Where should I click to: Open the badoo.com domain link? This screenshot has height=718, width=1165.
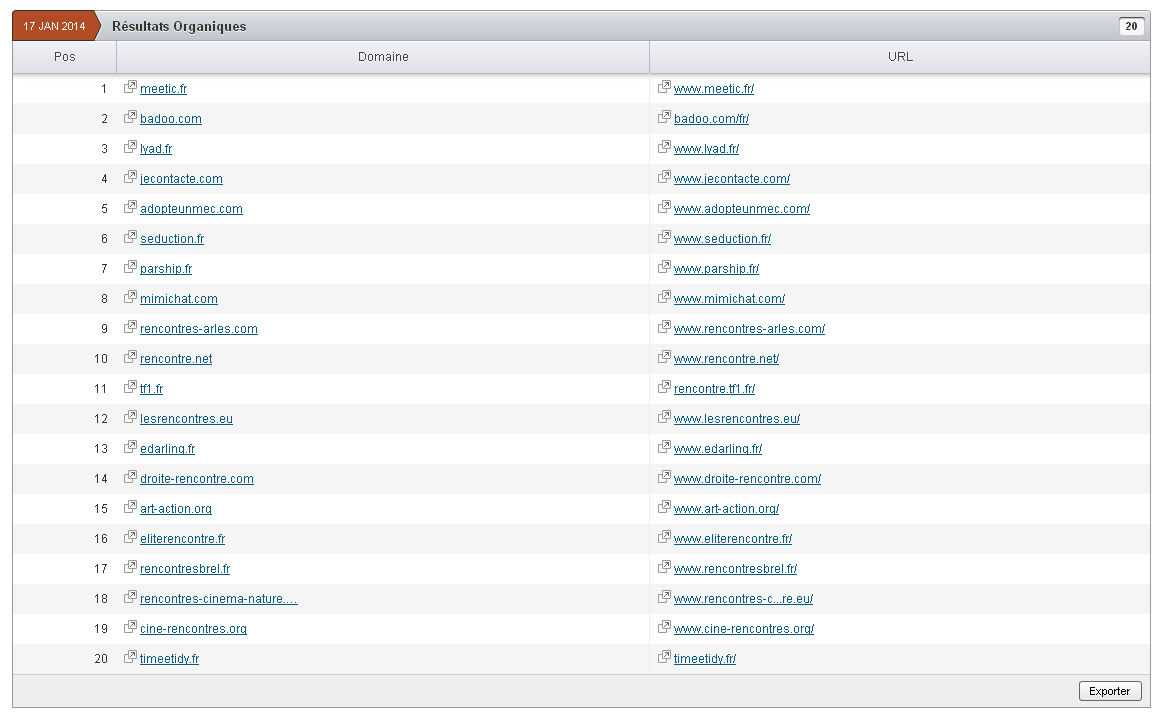coord(171,119)
